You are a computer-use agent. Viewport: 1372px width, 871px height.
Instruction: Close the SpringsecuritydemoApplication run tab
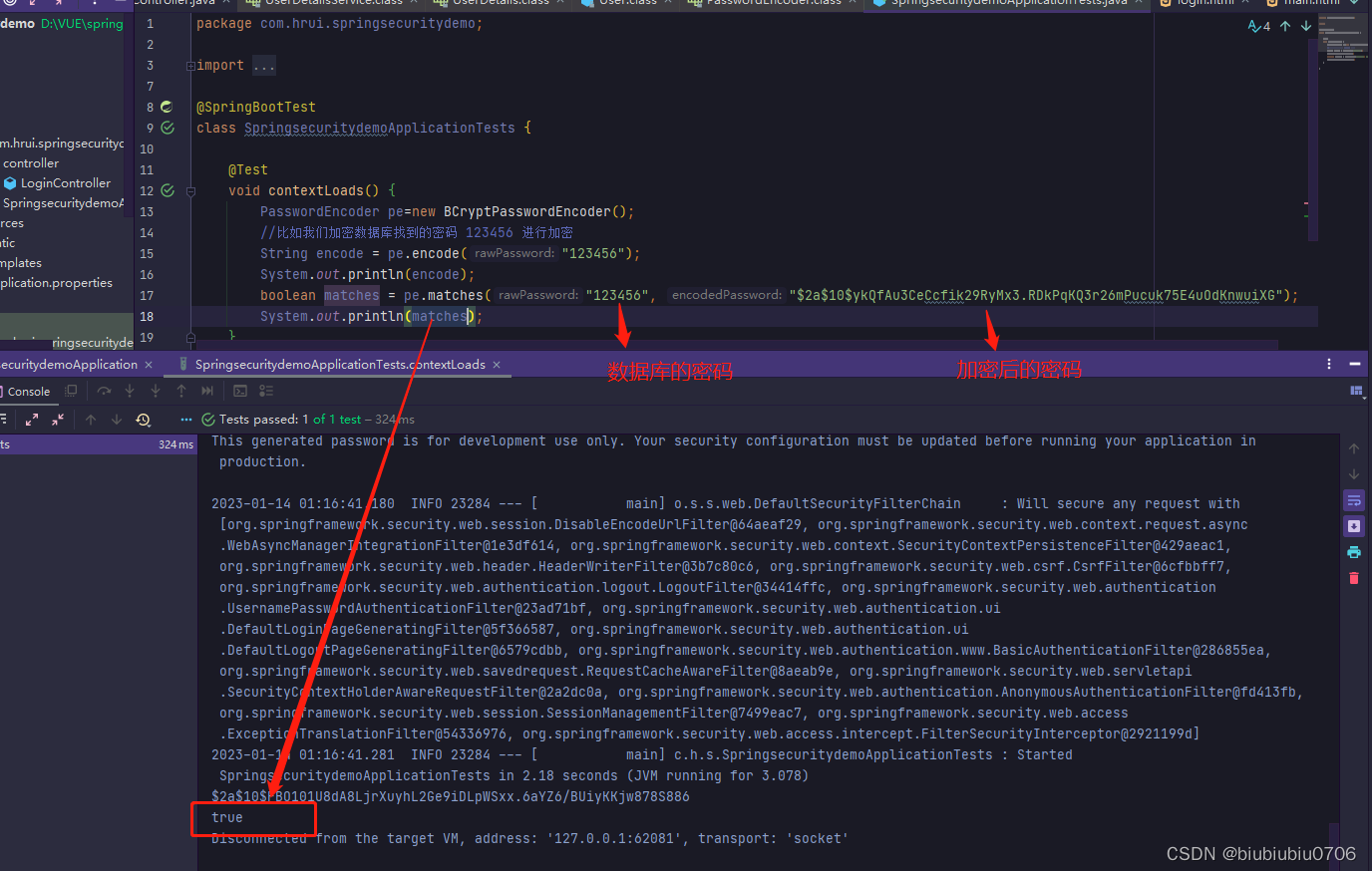[x=149, y=365]
